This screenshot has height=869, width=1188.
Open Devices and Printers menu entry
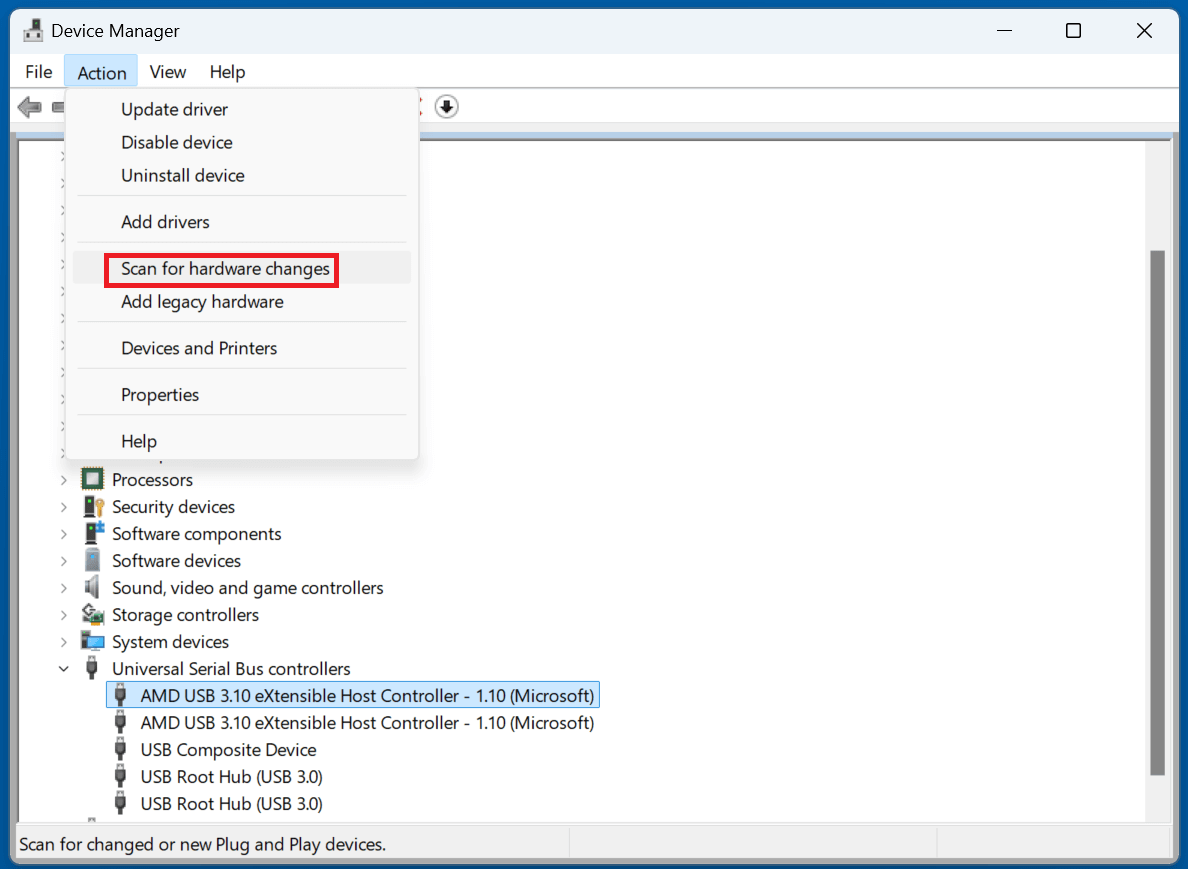199,349
